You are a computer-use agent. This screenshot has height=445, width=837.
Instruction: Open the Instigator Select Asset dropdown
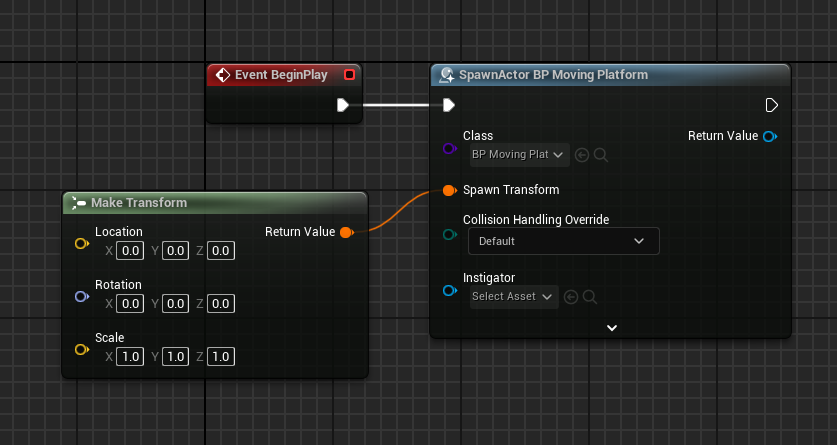click(x=514, y=297)
